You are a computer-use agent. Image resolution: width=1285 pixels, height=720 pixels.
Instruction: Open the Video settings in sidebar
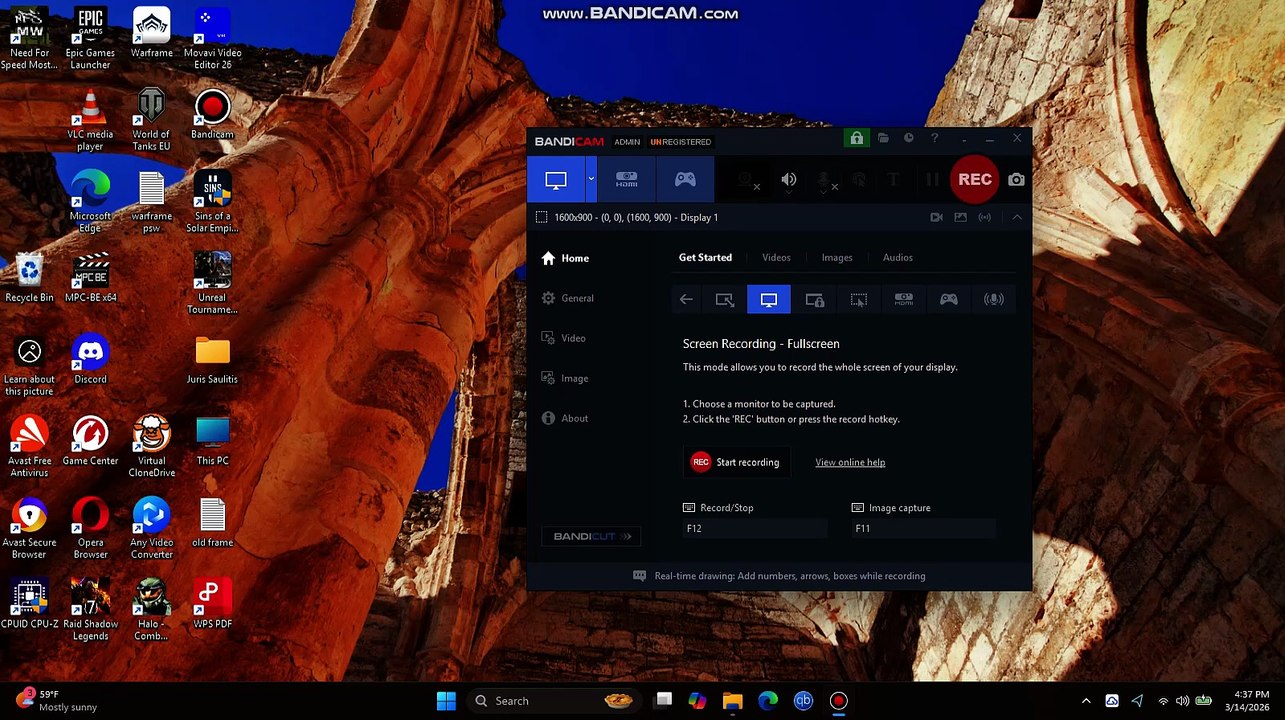pos(563,338)
